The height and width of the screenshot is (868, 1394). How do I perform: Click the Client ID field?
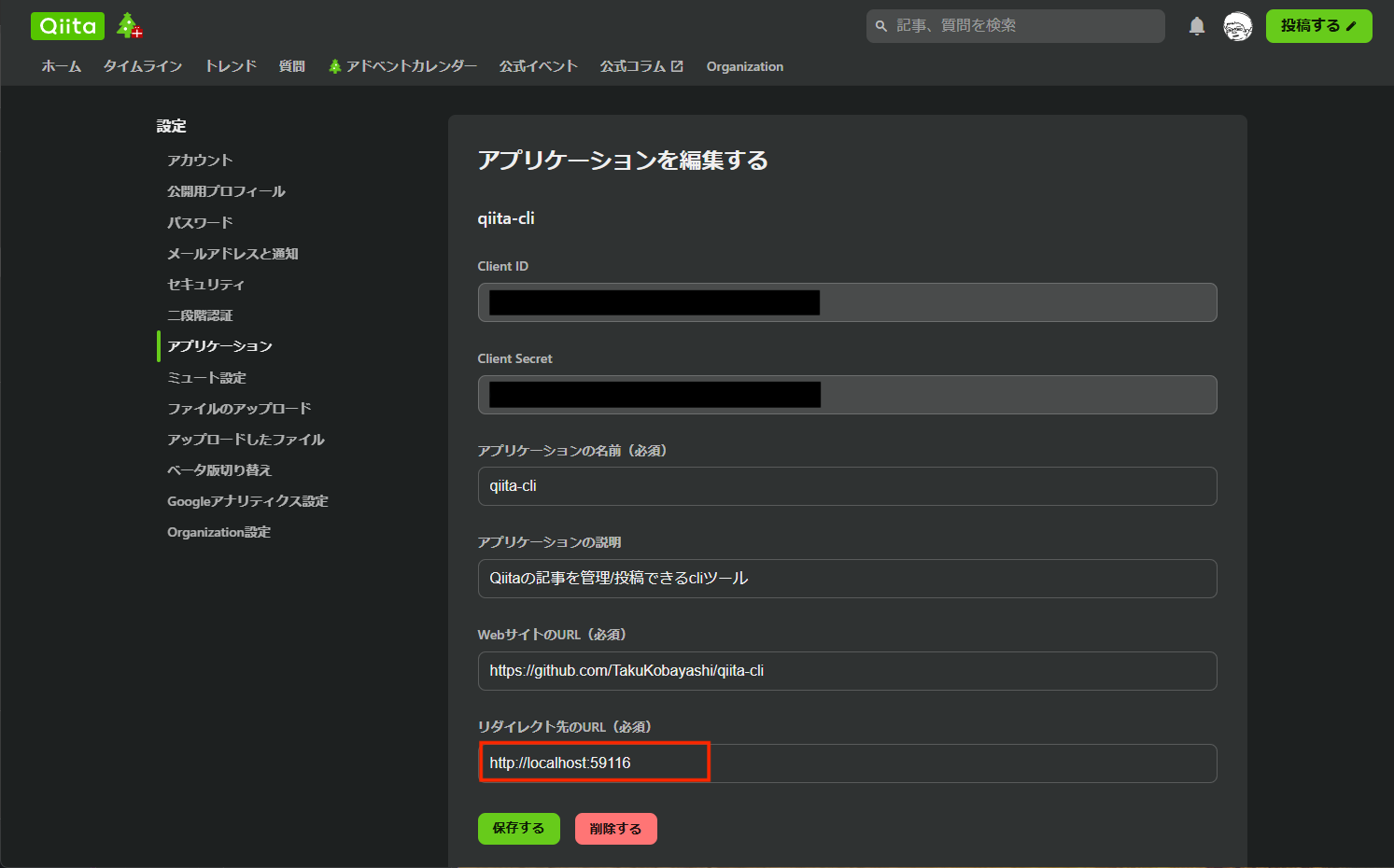[x=847, y=302]
